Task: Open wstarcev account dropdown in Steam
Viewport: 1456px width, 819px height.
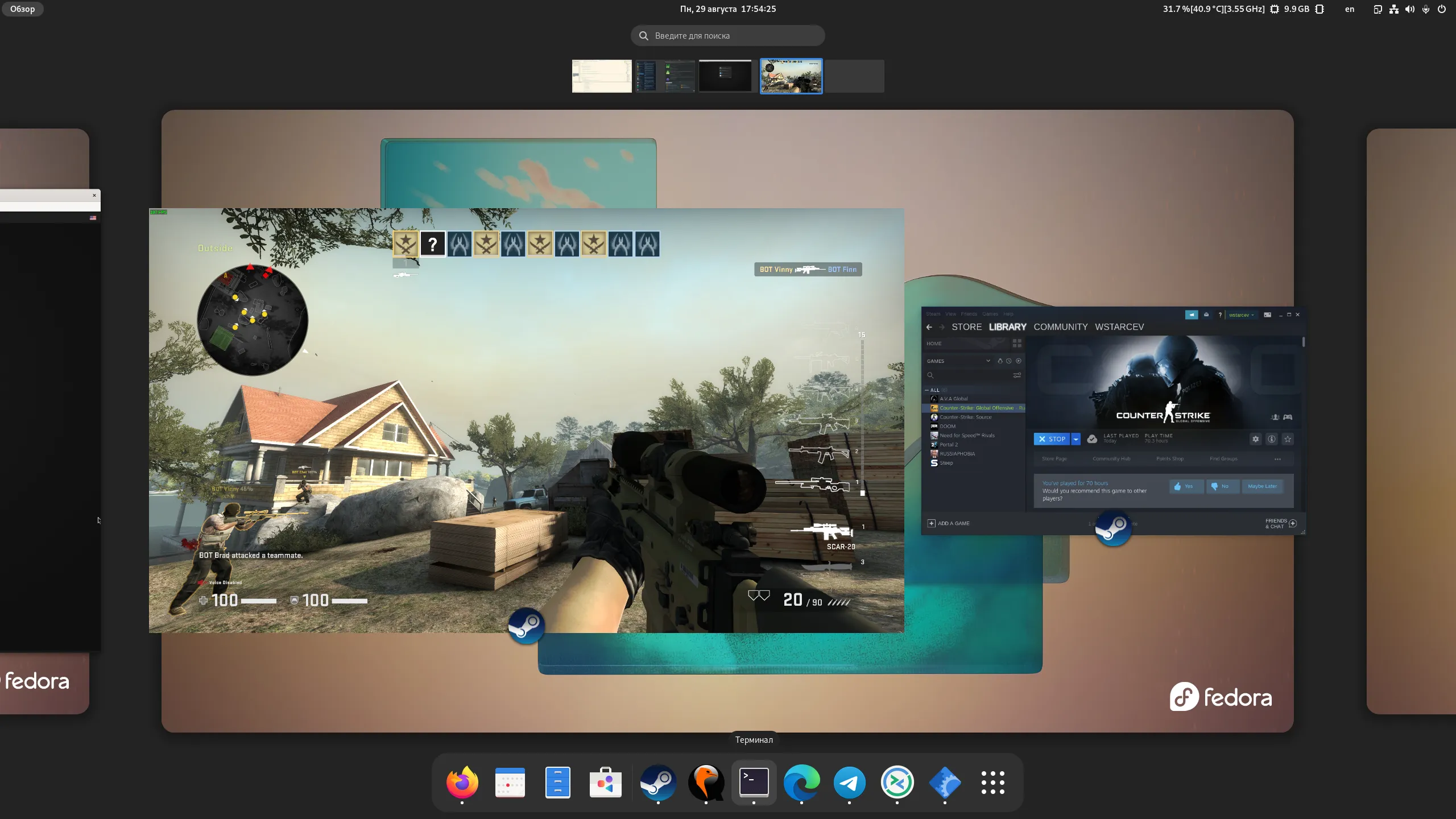Action: pos(1241,315)
